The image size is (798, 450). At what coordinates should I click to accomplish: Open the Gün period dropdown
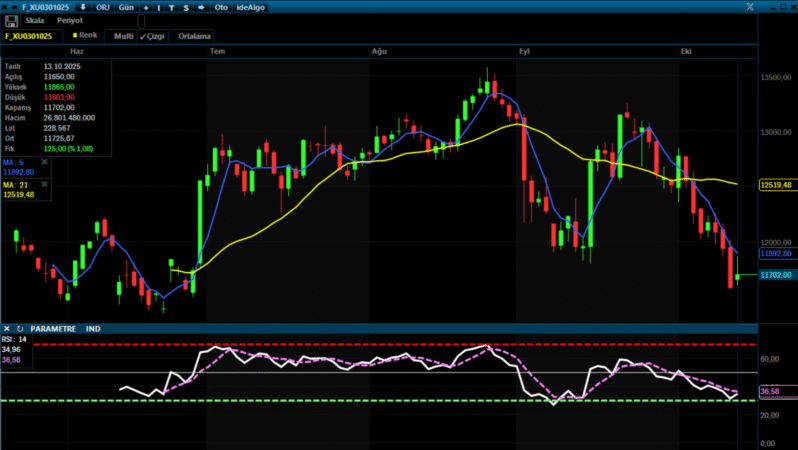click(x=127, y=7)
